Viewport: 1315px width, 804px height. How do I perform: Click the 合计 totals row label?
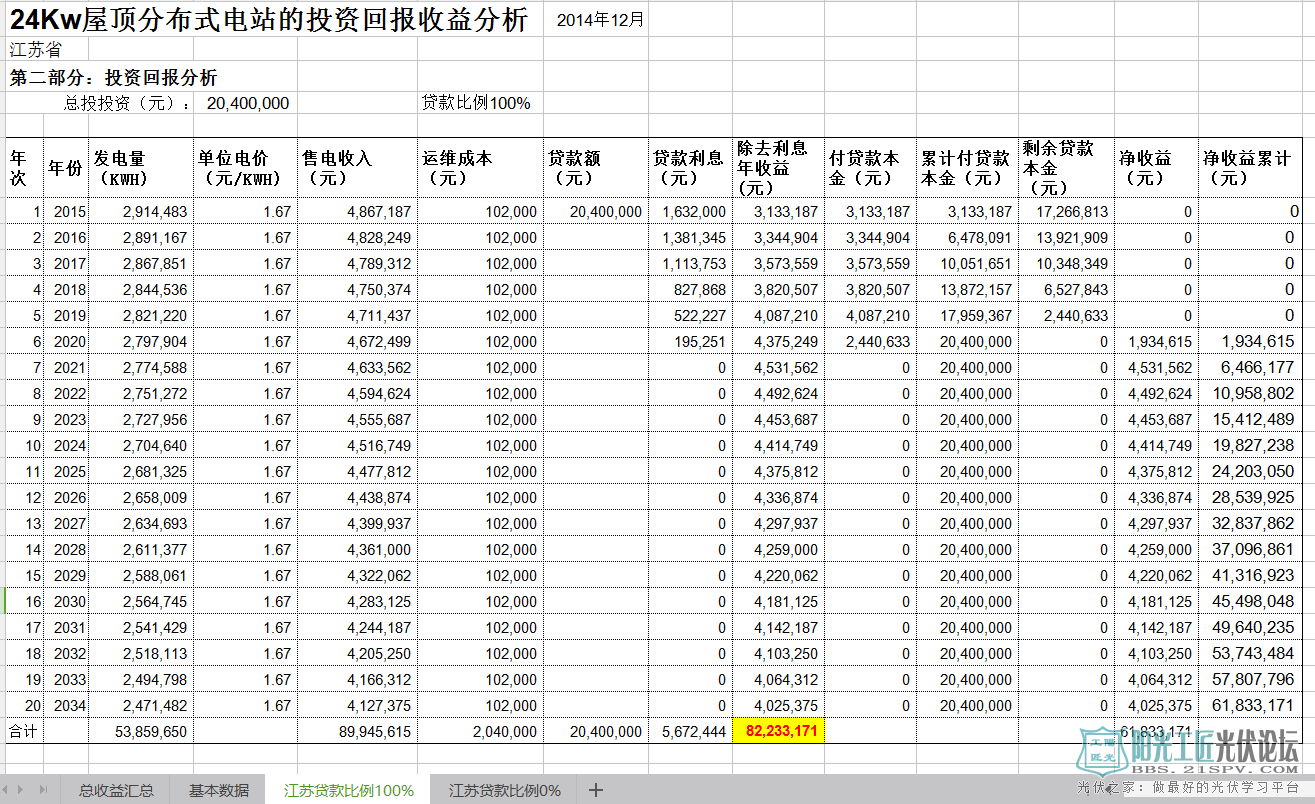pos(24,732)
